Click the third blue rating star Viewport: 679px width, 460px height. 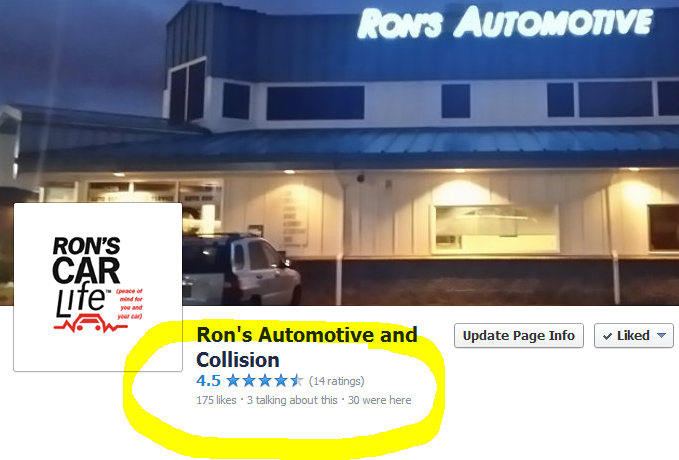point(265,381)
